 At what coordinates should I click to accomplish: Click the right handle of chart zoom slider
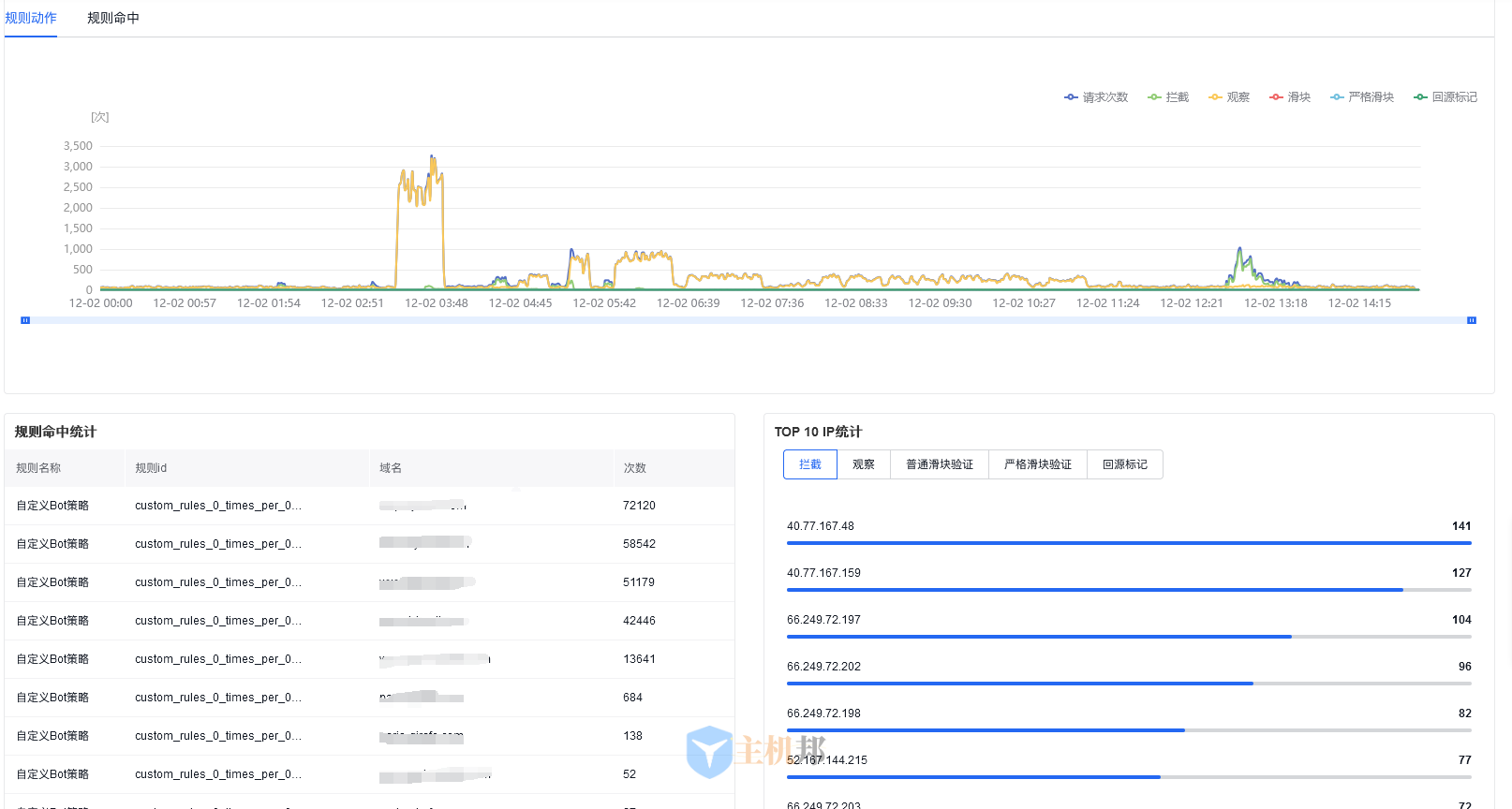coord(1472,320)
